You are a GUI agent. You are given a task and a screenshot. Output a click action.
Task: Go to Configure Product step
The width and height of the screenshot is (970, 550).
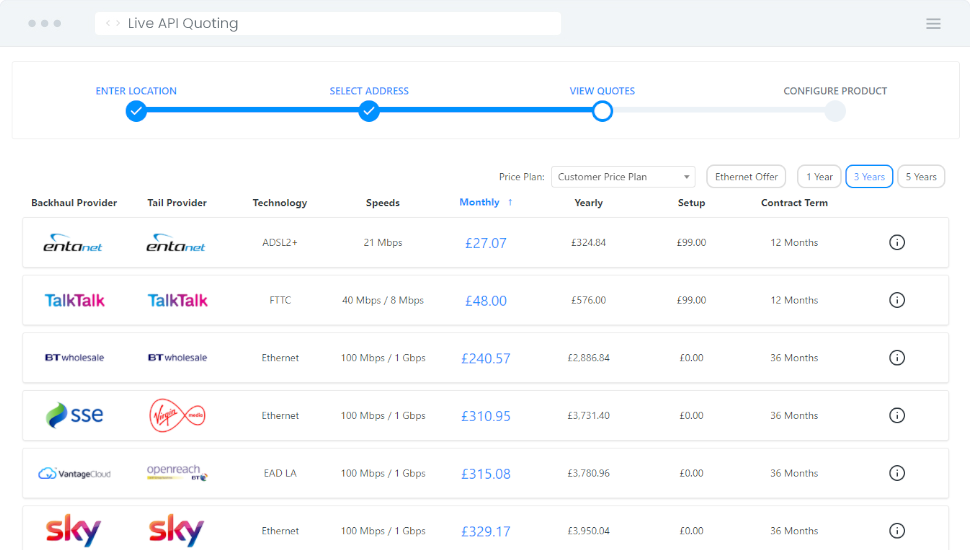(x=835, y=91)
